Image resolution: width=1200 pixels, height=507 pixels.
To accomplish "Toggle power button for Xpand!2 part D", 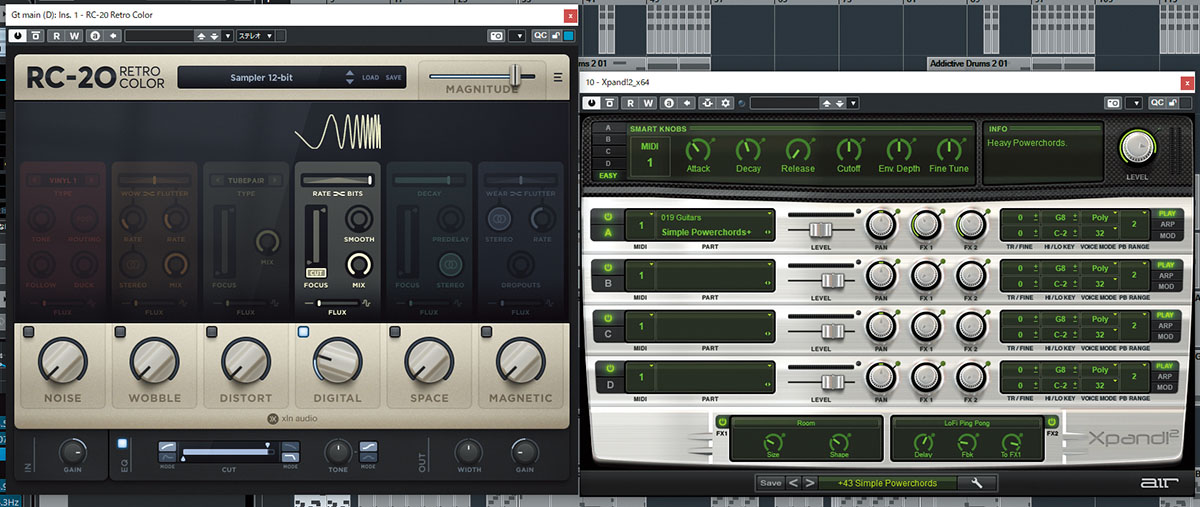I will (607, 369).
